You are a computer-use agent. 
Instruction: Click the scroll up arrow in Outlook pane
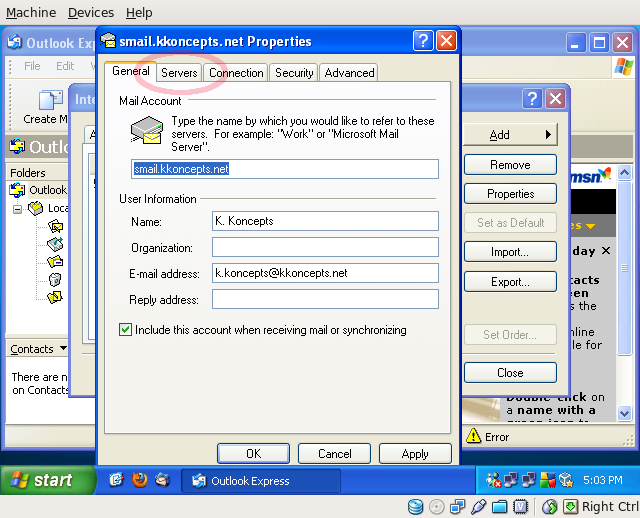[624, 173]
